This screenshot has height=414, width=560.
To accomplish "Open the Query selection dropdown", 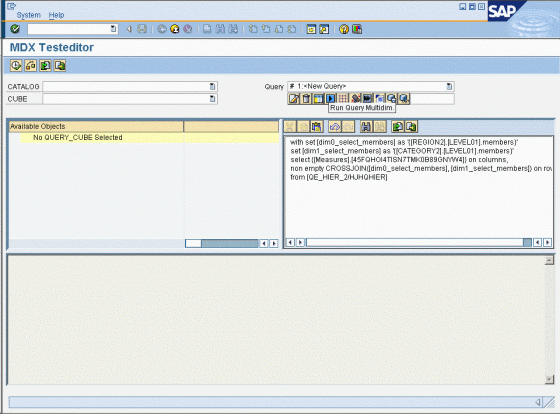I will (449, 86).
